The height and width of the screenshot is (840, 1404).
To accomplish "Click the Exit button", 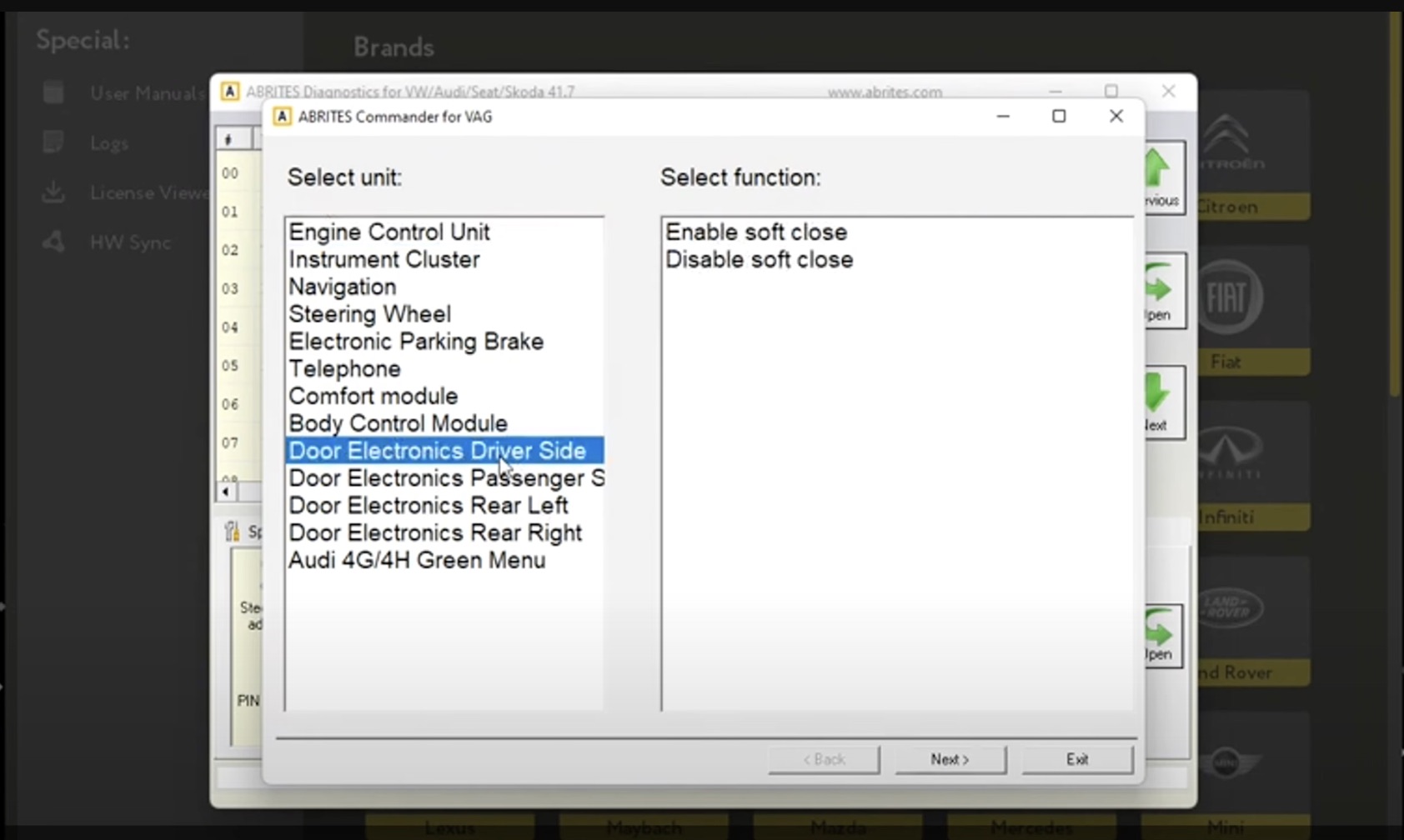I will click(x=1077, y=759).
